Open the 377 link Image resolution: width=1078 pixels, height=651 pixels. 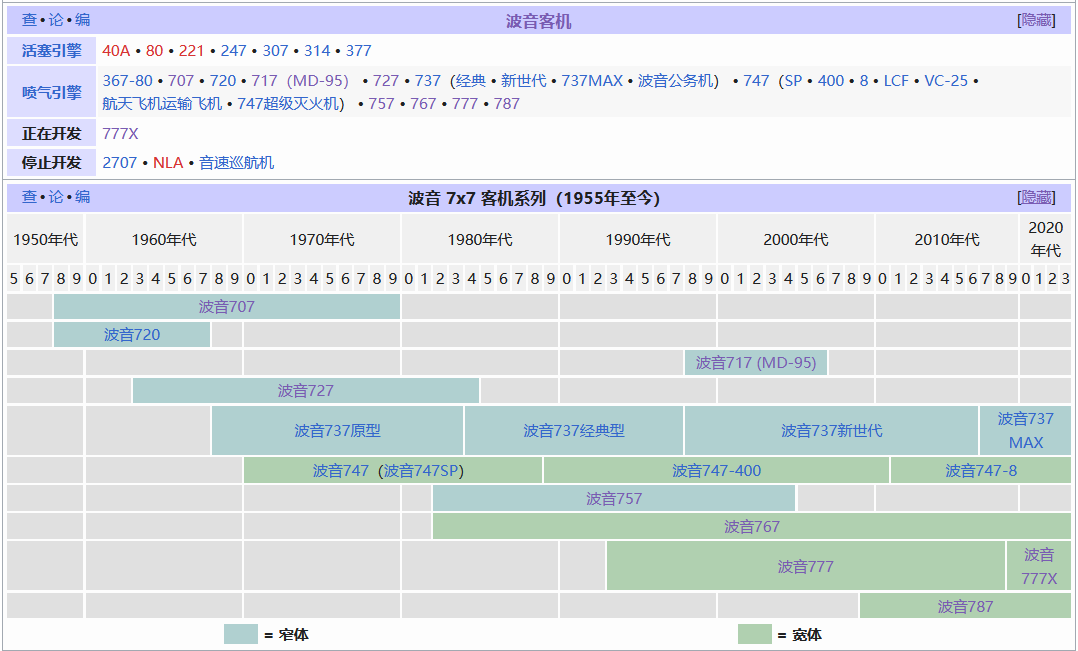(358, 51)
